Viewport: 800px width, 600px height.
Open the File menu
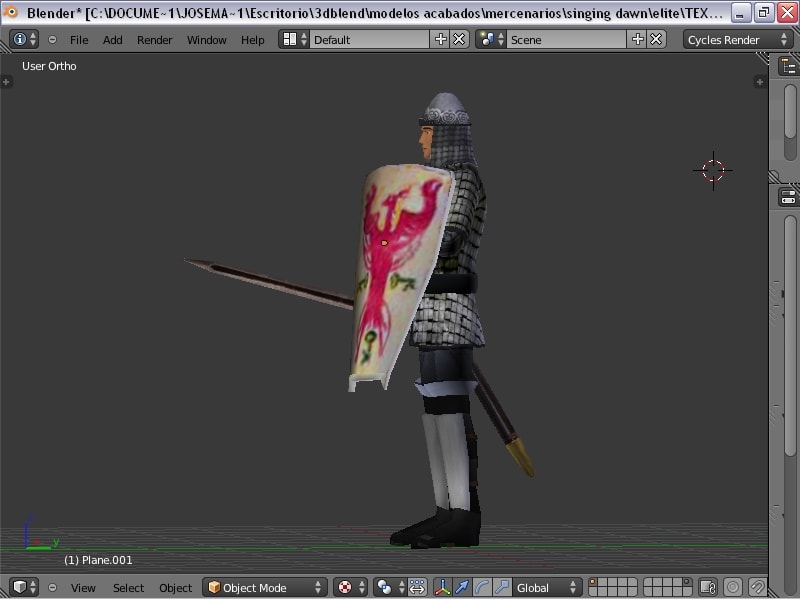(x=79, y=39)
